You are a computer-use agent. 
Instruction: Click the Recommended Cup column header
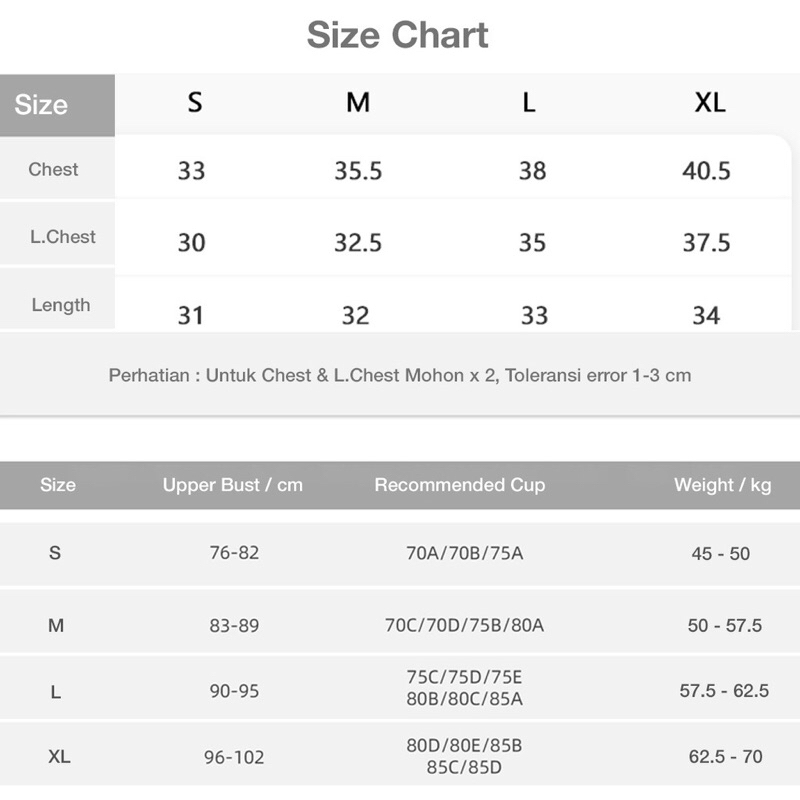pyautogui.click(x=459, y=485)
